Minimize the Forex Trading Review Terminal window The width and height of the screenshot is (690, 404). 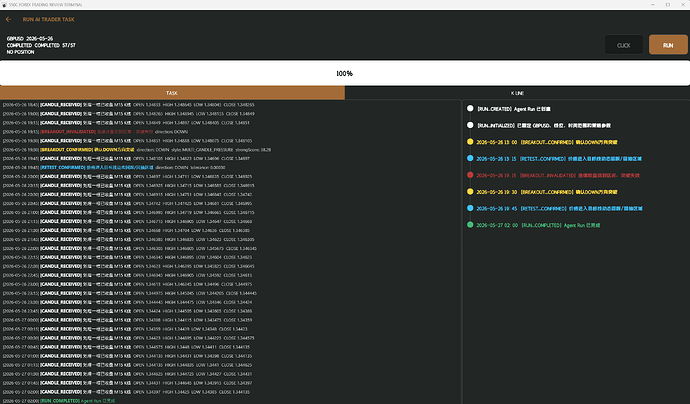[x=653, y=4]
